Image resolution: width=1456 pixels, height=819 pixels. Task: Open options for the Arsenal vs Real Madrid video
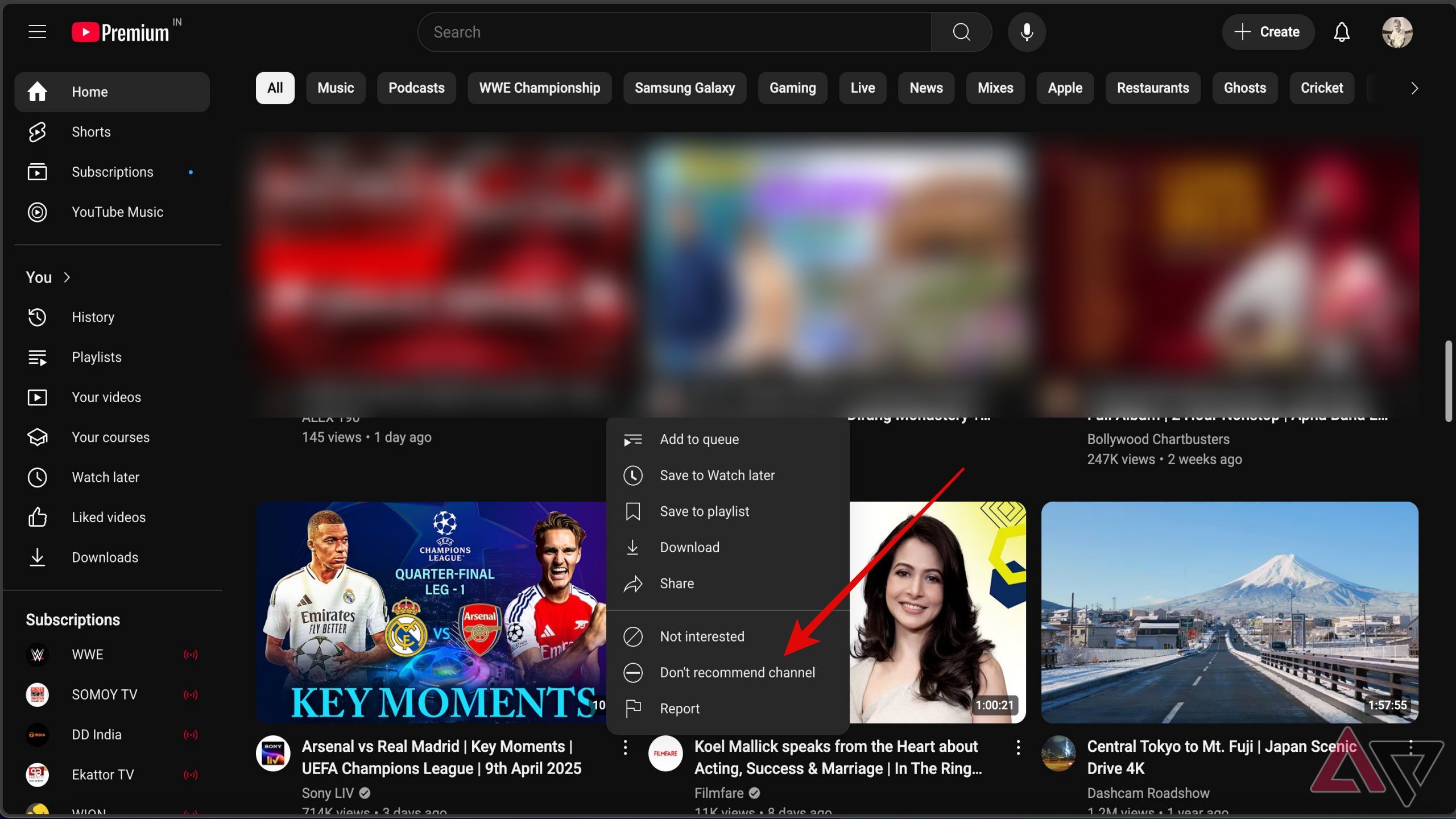[x=625, y=747]
